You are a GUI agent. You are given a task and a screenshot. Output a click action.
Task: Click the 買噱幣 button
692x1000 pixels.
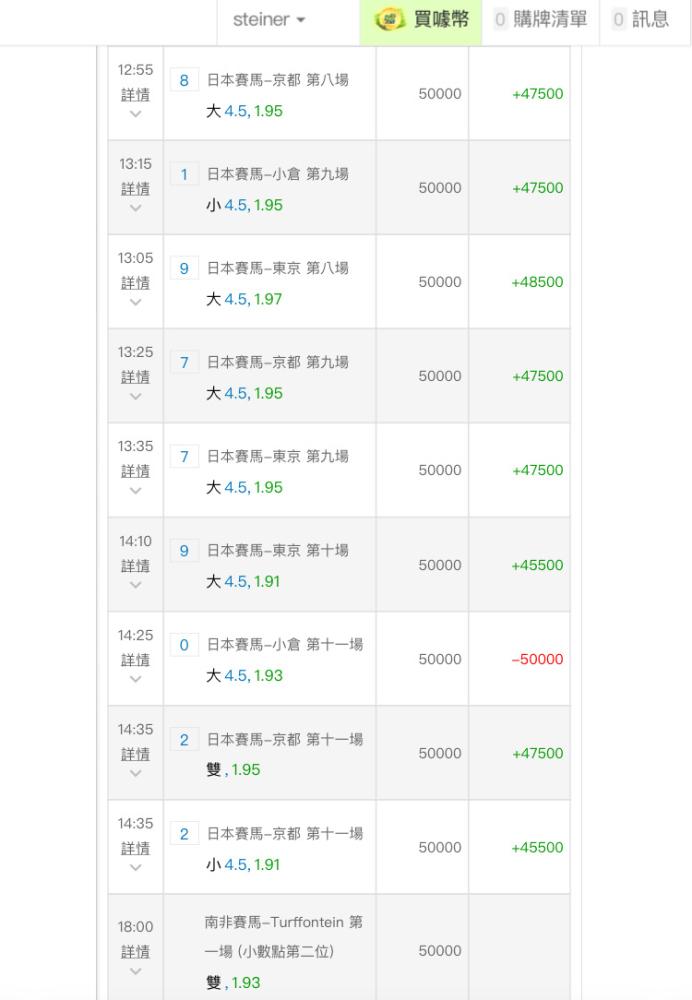(x=421, y=20)
